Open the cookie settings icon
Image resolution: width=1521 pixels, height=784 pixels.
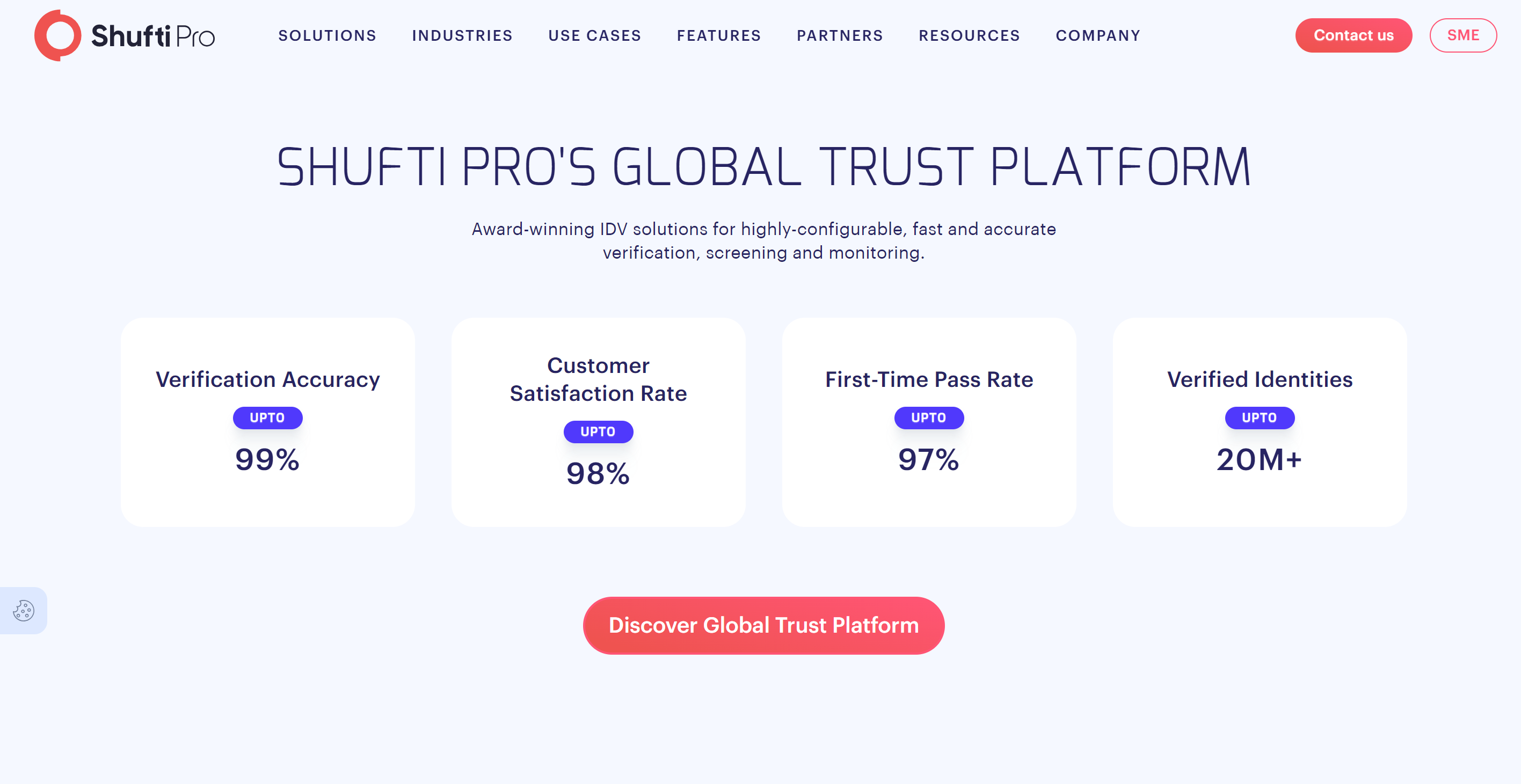click(23, 611)
